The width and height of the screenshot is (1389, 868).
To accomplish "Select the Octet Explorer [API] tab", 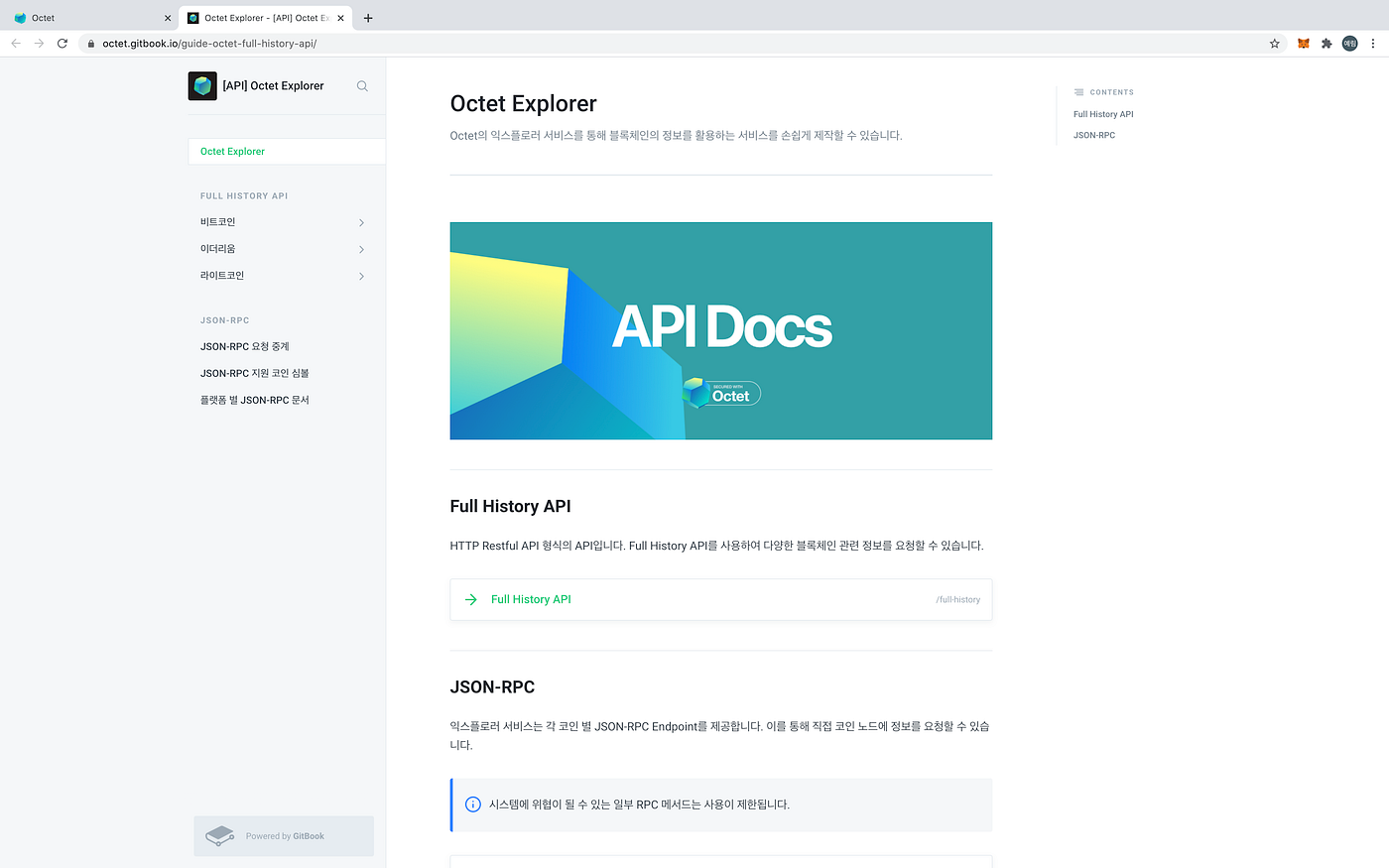I will 265,18.
